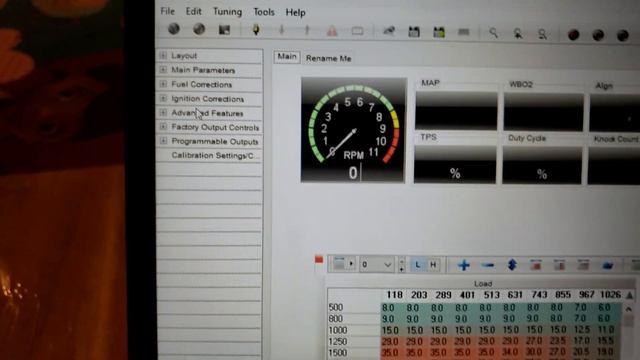
Task: Open the Help menu
Action: click(x=295, y=13)
